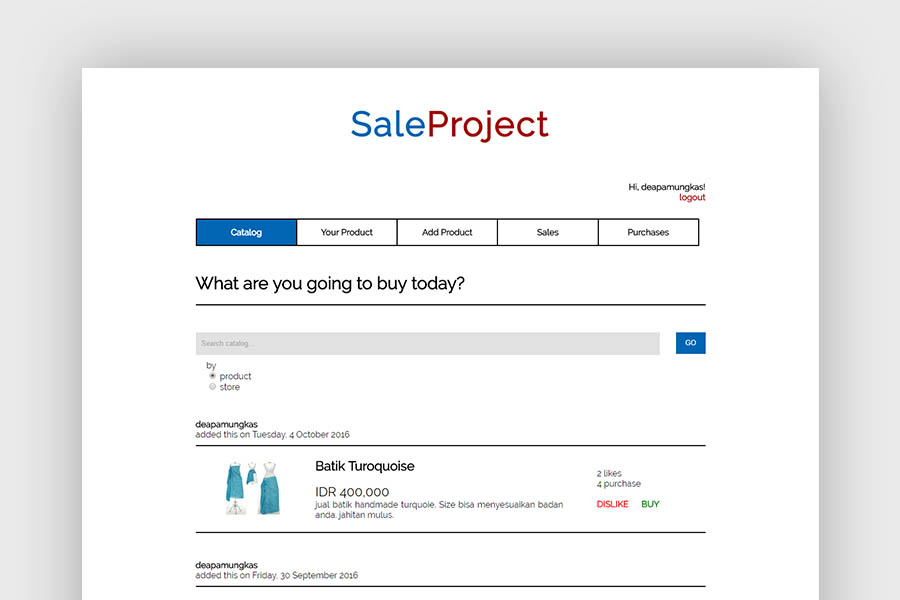Click the SaleProject logo
The height and width of the screenshot is (600, 900).
pyautogui.click(x=449, y=125)
